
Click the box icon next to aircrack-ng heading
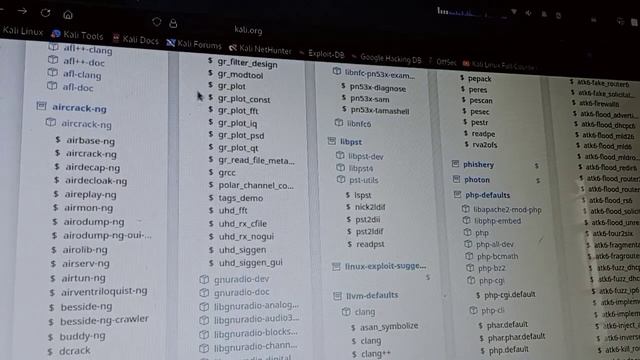pos(41,106)
